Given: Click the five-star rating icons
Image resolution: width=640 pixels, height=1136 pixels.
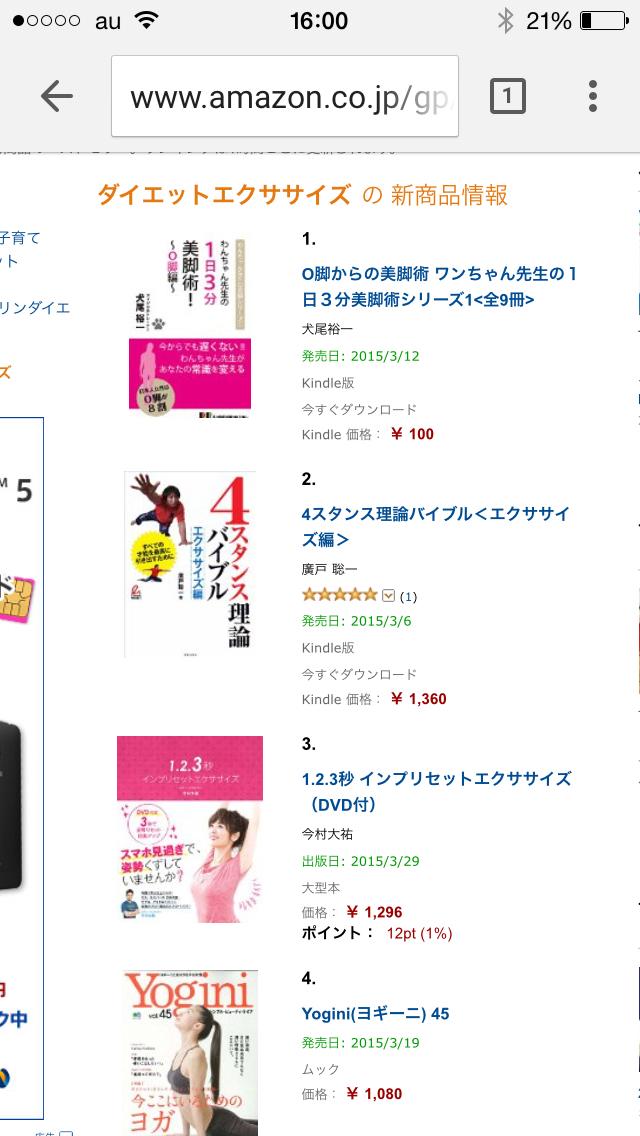Looking at the screenshot, I should (339, 595).
